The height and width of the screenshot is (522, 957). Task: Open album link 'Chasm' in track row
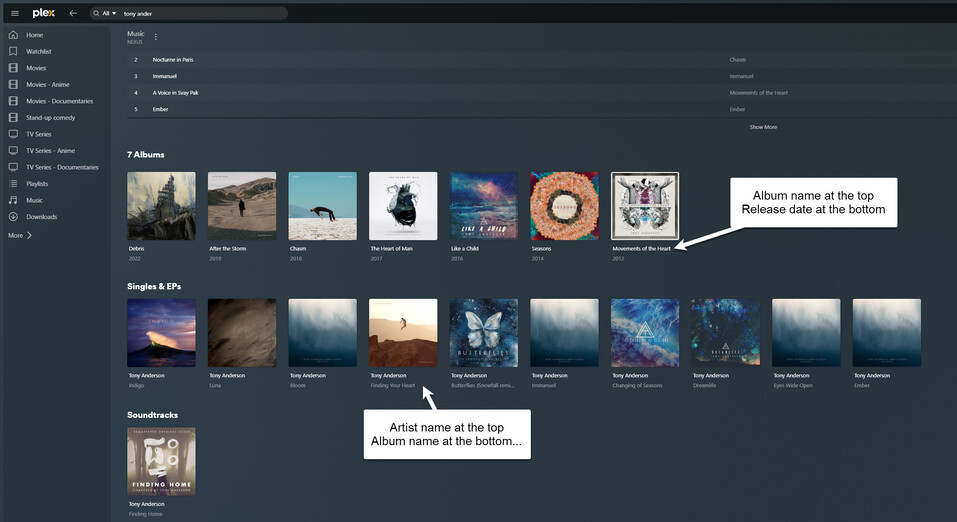(x=737, y=60)
